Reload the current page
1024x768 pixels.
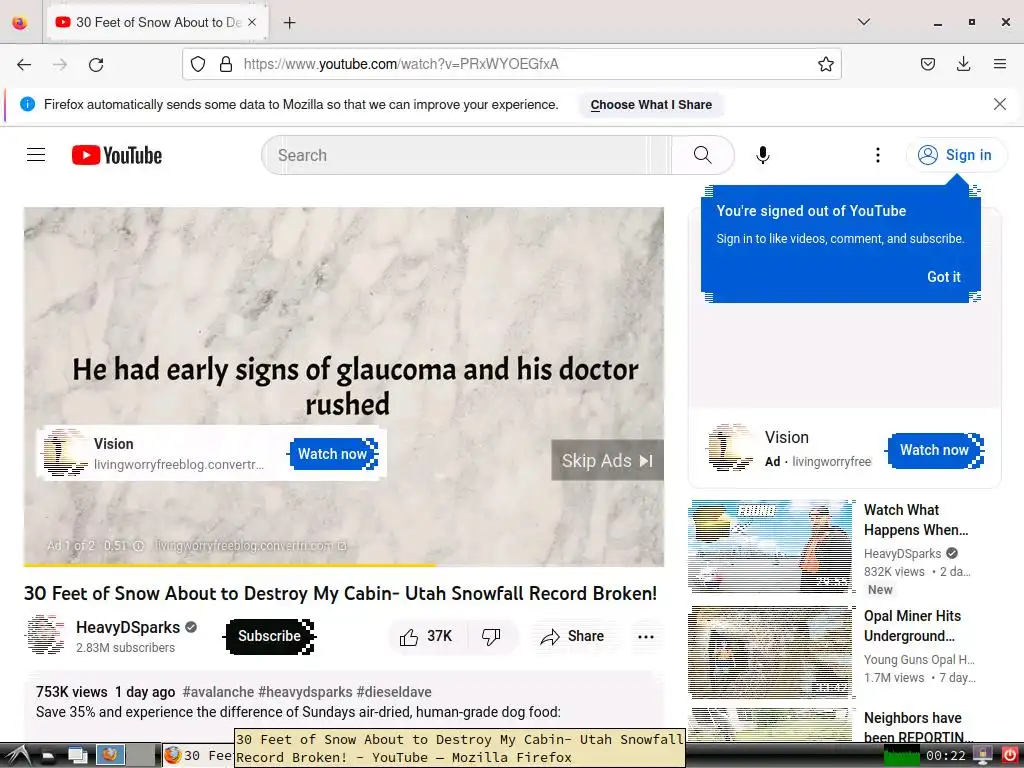tap(96, 64)
